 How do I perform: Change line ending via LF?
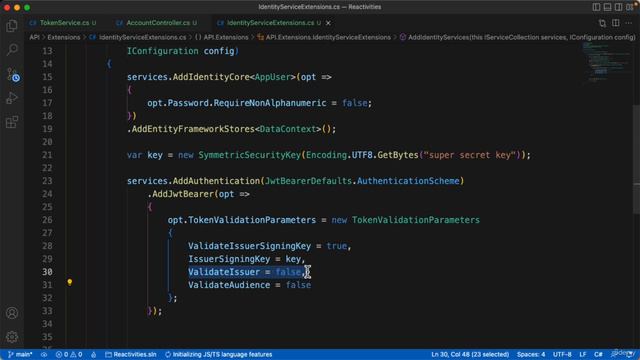582,354
